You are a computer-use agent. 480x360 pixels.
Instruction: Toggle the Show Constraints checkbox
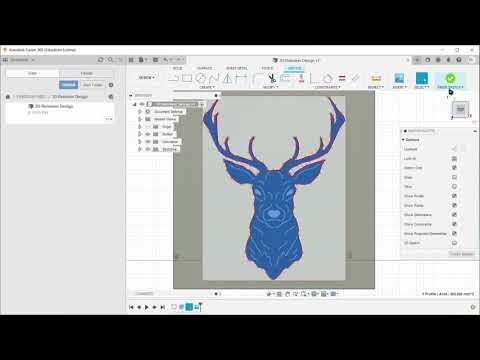pyautogui.click(x=454, y=224)
